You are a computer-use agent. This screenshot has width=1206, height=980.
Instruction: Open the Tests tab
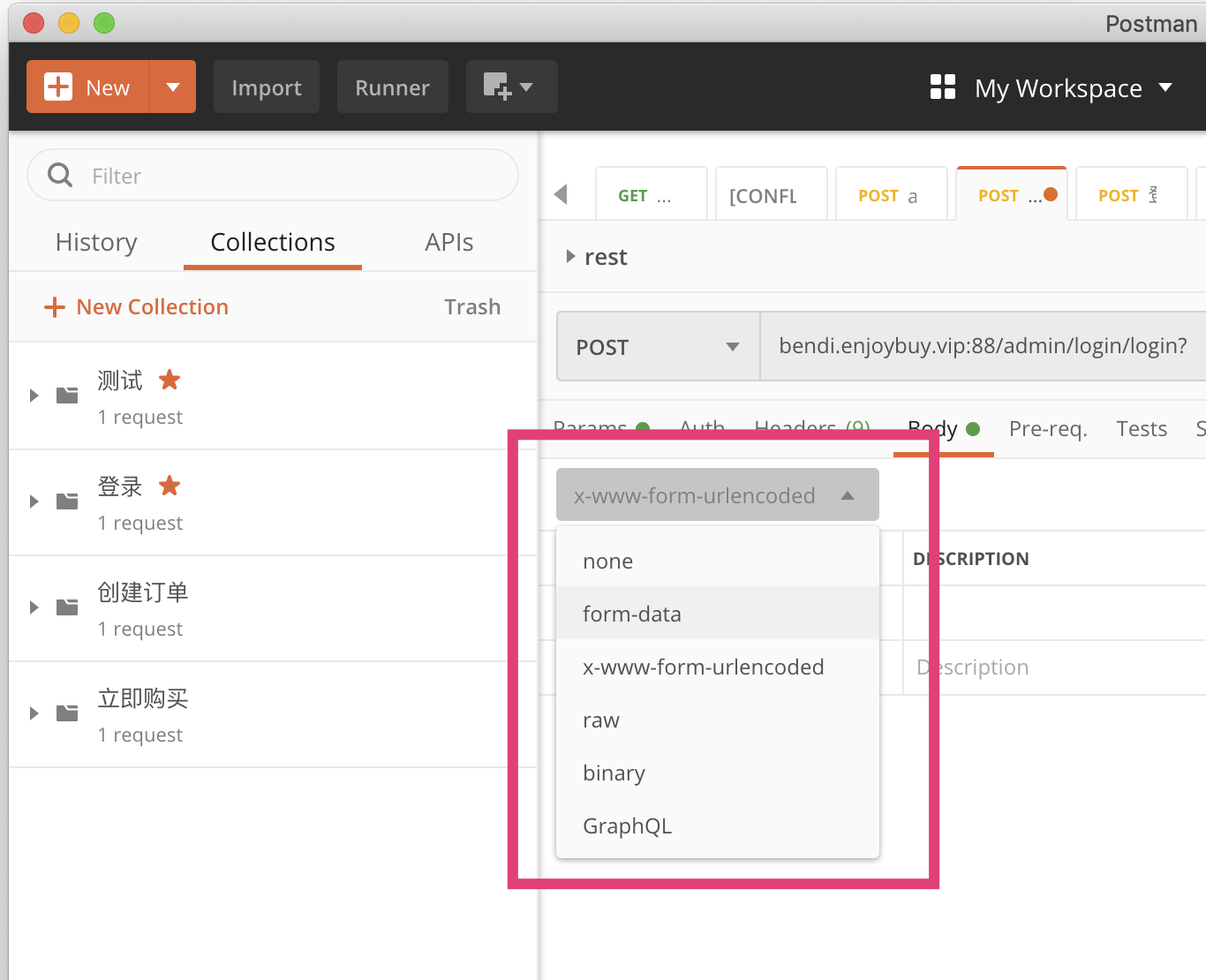click(1142, 429)
